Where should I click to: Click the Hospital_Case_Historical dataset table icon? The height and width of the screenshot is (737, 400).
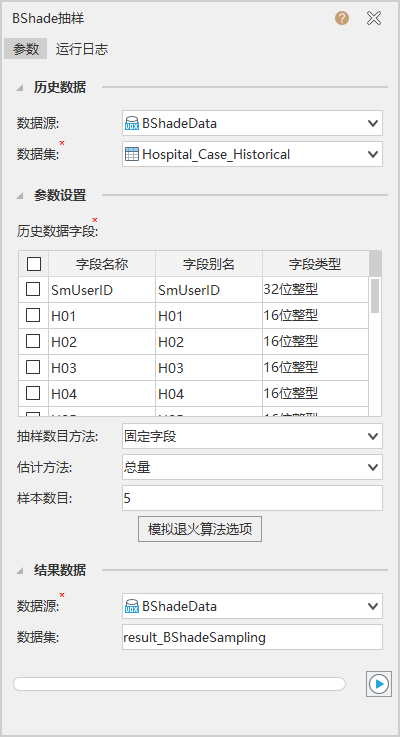pyautogui.click(x=132, y=154)
